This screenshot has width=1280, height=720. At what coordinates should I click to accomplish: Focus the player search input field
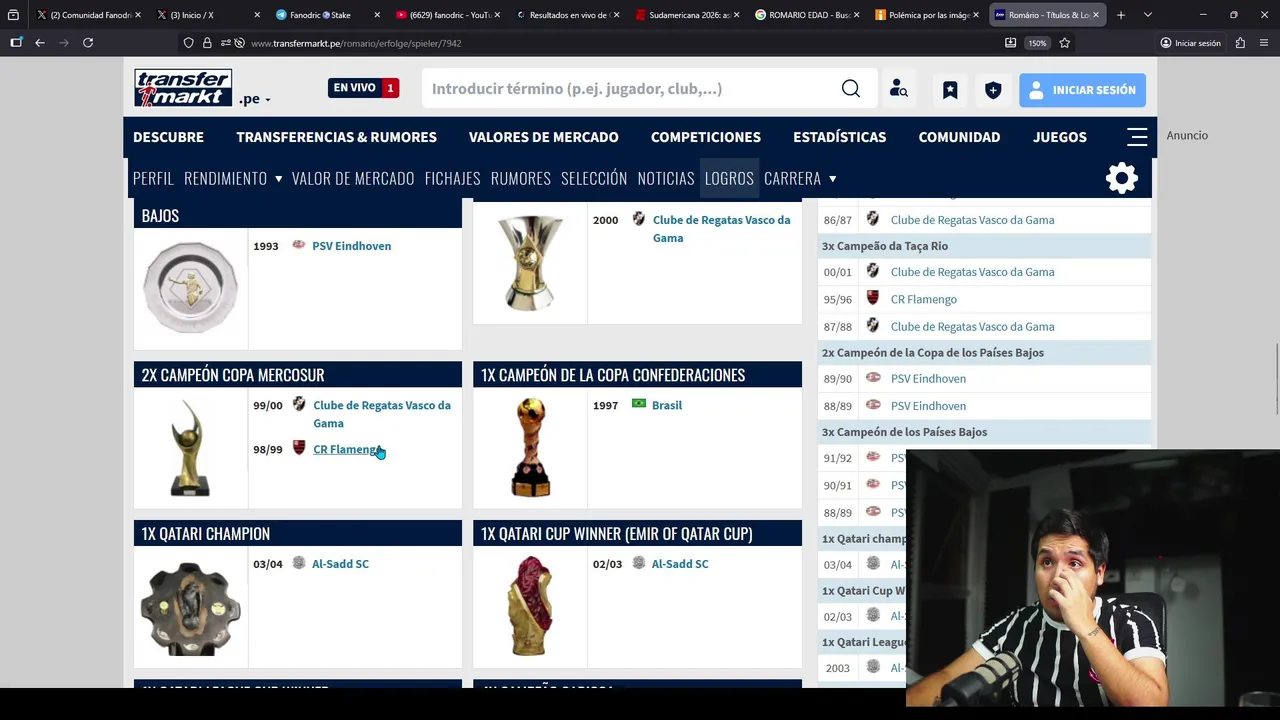(x=630, y=89)
